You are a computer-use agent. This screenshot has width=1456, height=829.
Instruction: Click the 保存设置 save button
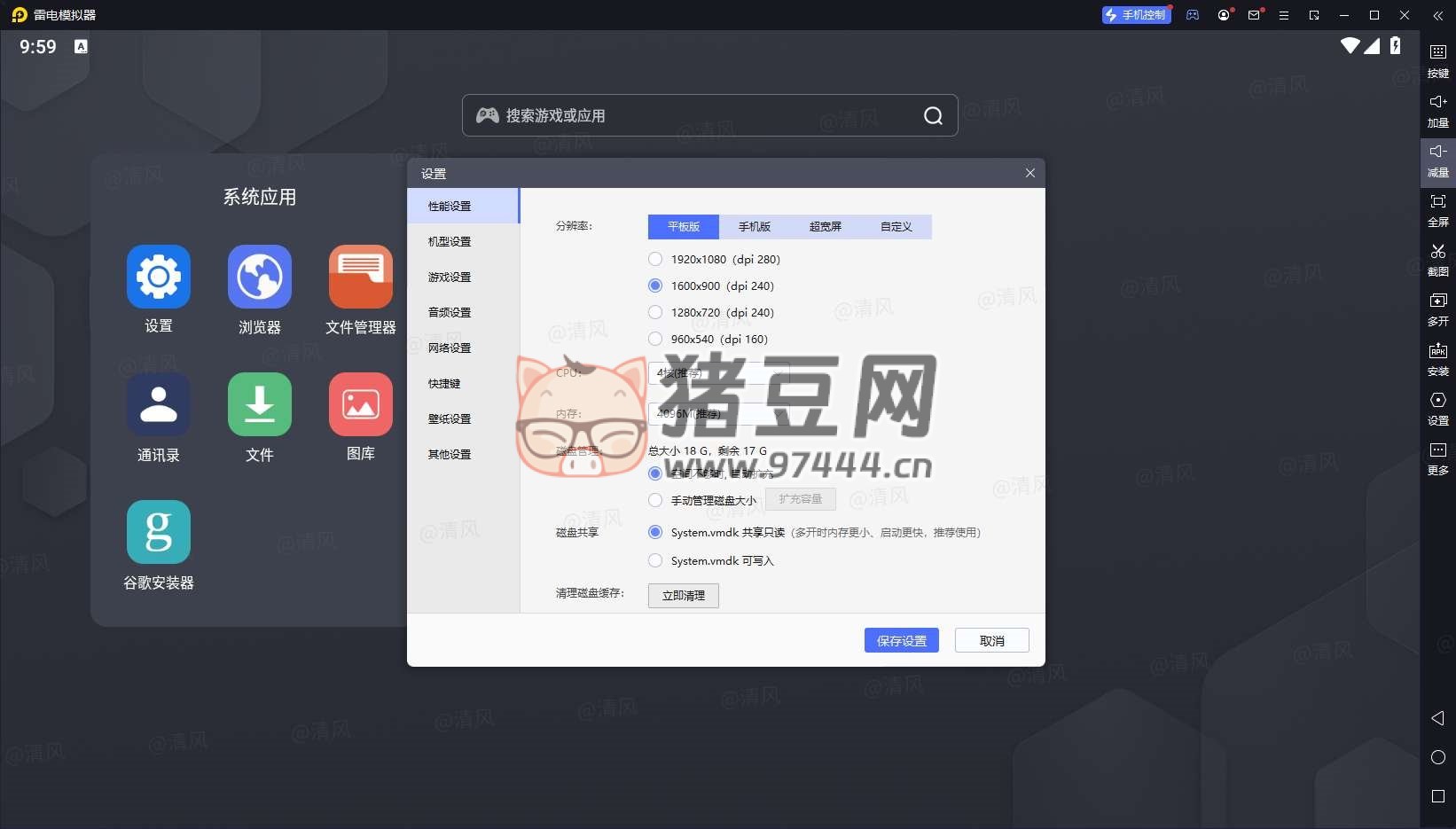[901, 640]
